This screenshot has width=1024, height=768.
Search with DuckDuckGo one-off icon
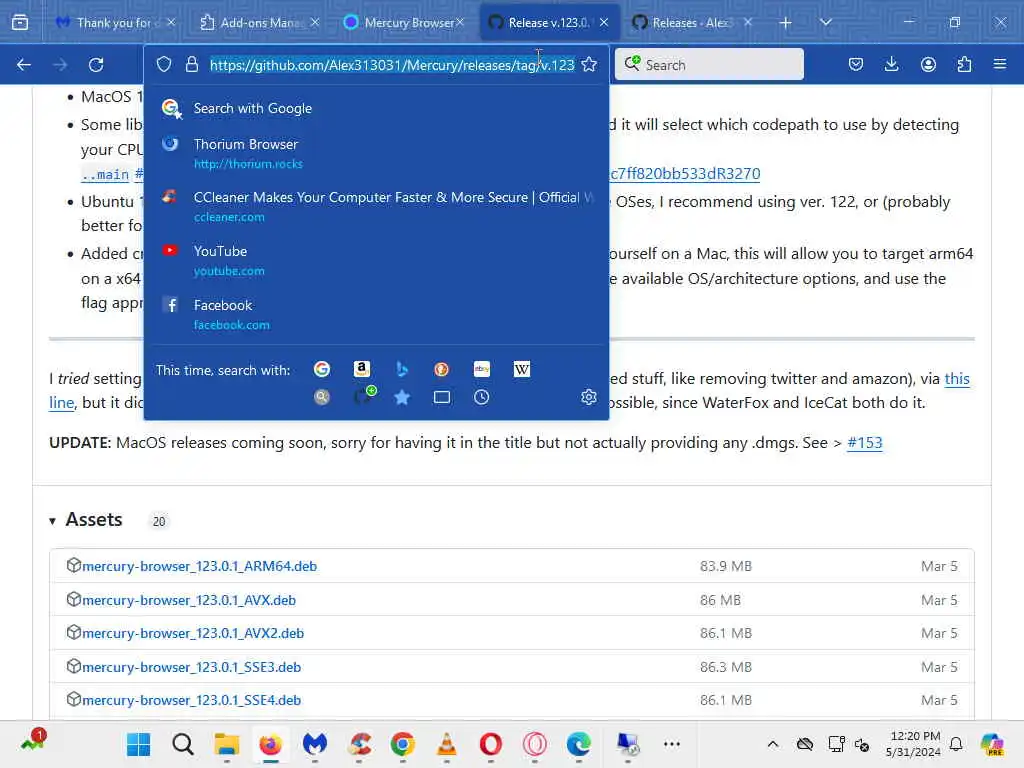(x=441, y=370)
